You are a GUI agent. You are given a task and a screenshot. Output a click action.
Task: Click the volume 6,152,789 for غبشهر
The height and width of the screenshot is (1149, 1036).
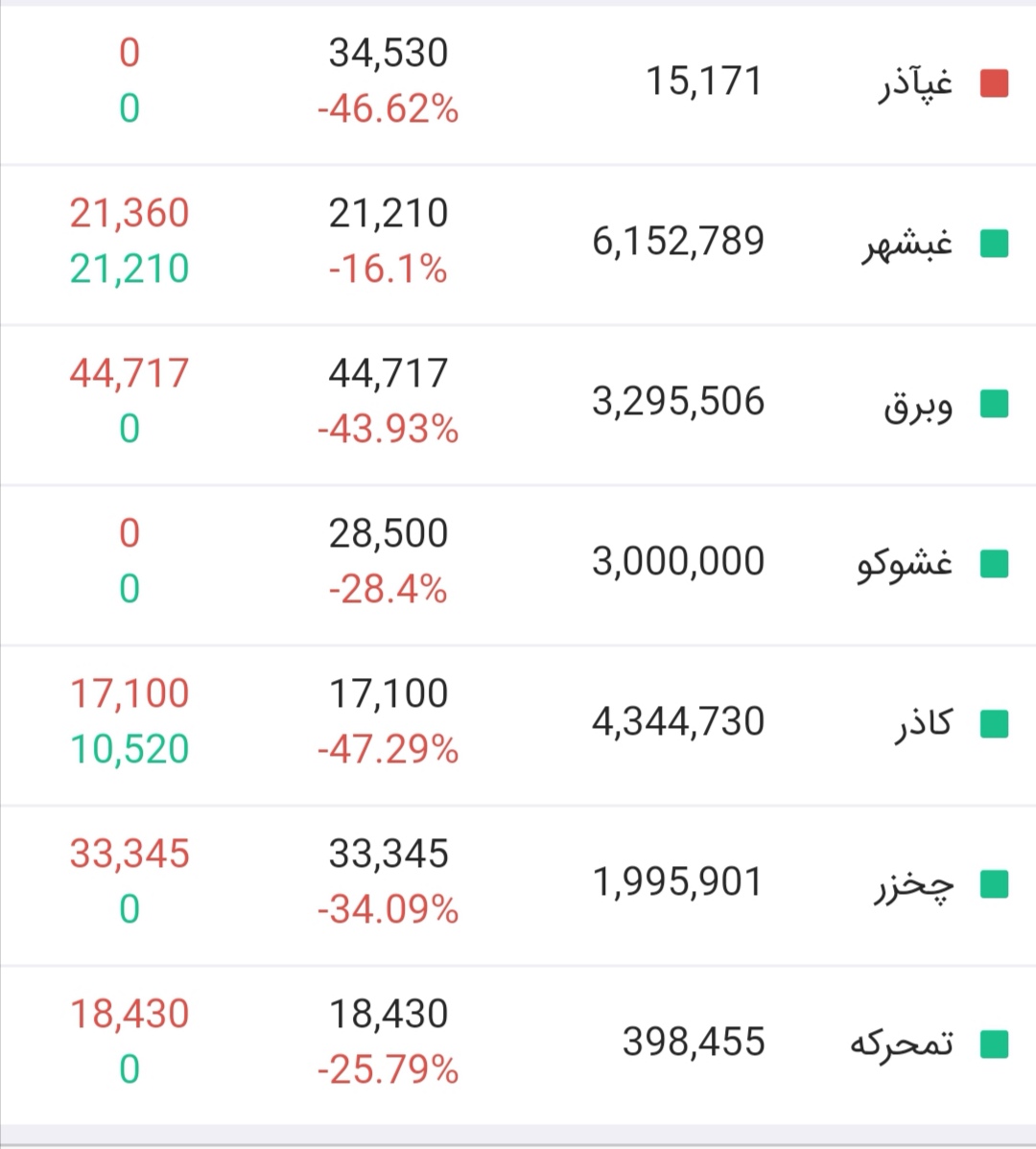point(678,242)
